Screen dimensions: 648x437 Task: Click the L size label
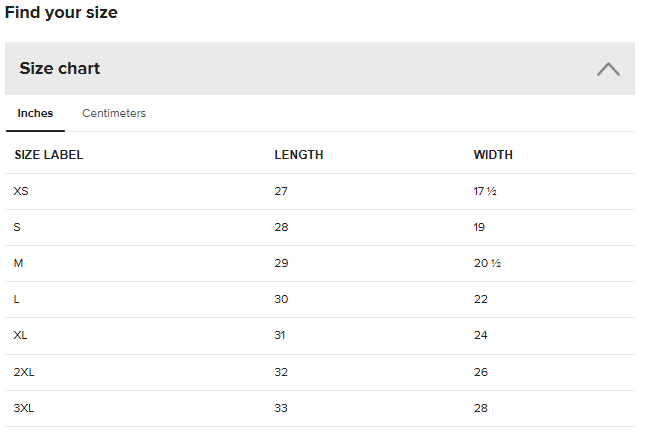tap(17, 299)
